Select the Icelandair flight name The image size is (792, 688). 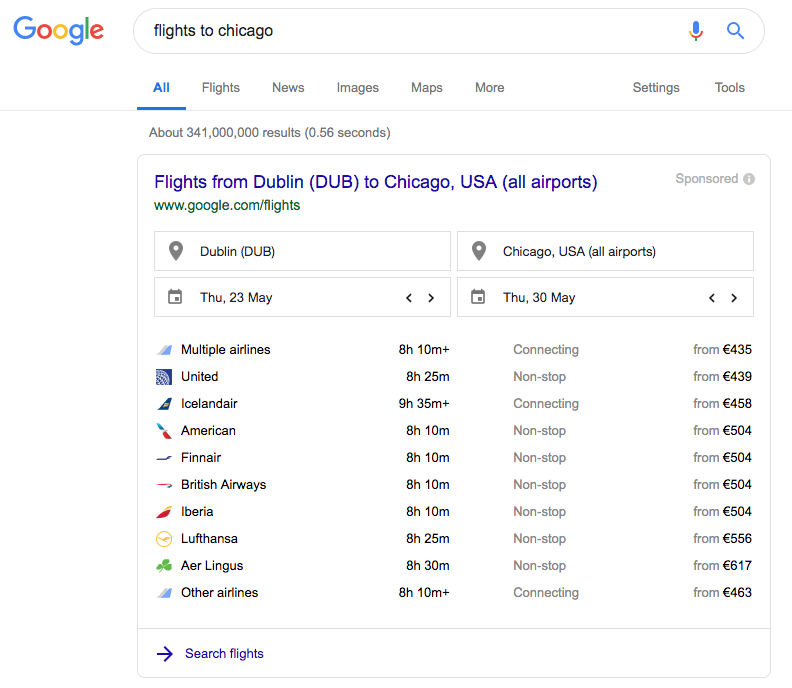point(209,404)
